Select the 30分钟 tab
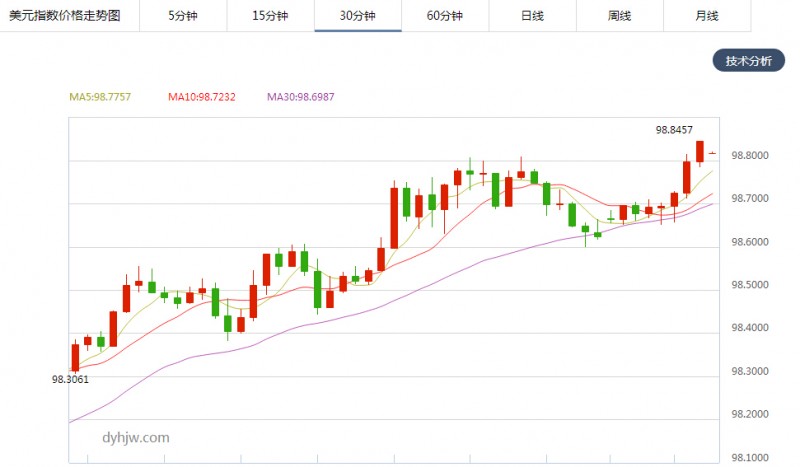 (358, 16)
